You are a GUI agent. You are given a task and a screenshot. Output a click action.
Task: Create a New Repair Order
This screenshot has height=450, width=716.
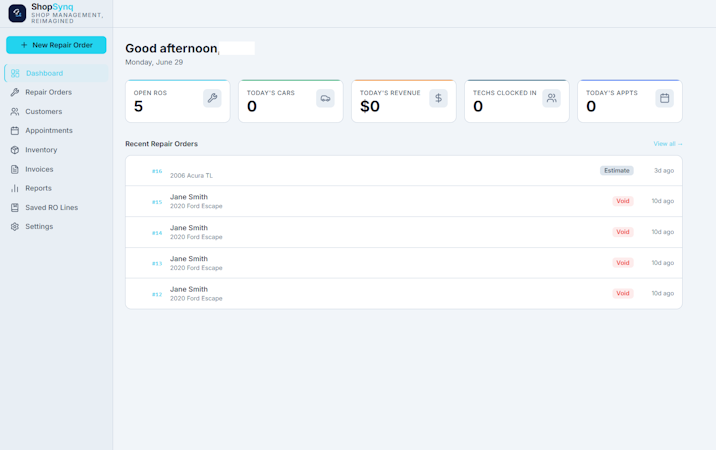tap(56, 45)
